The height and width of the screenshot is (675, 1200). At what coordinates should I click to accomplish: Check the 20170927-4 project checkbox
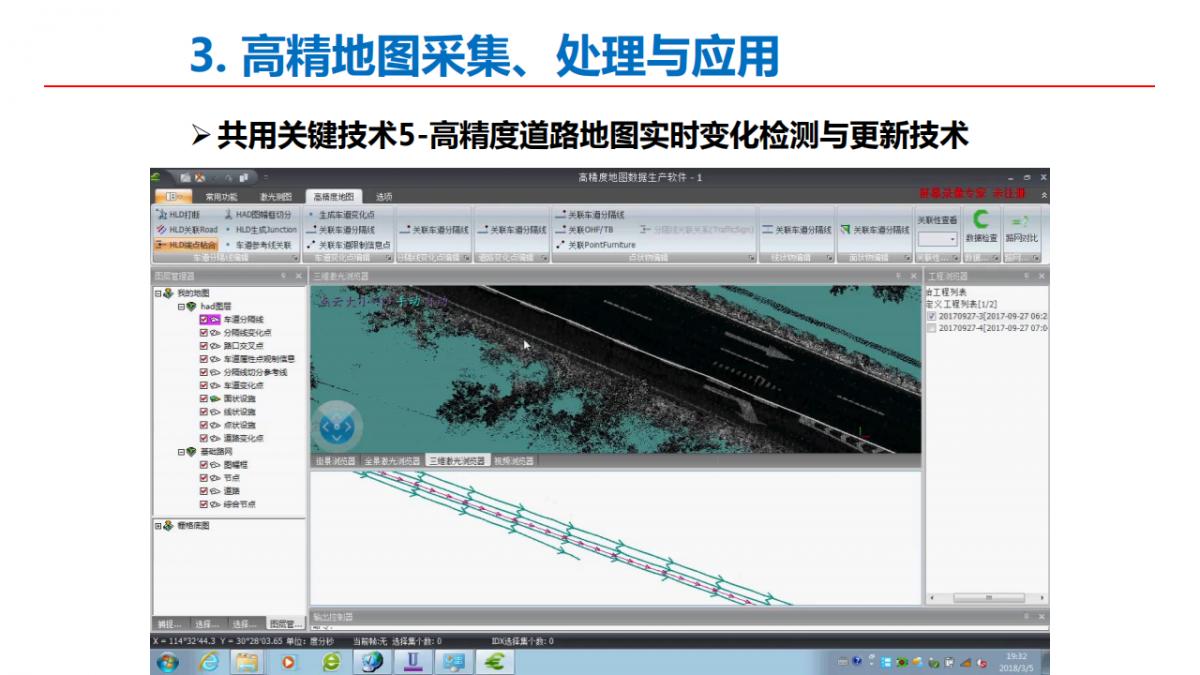click(932, 328)
